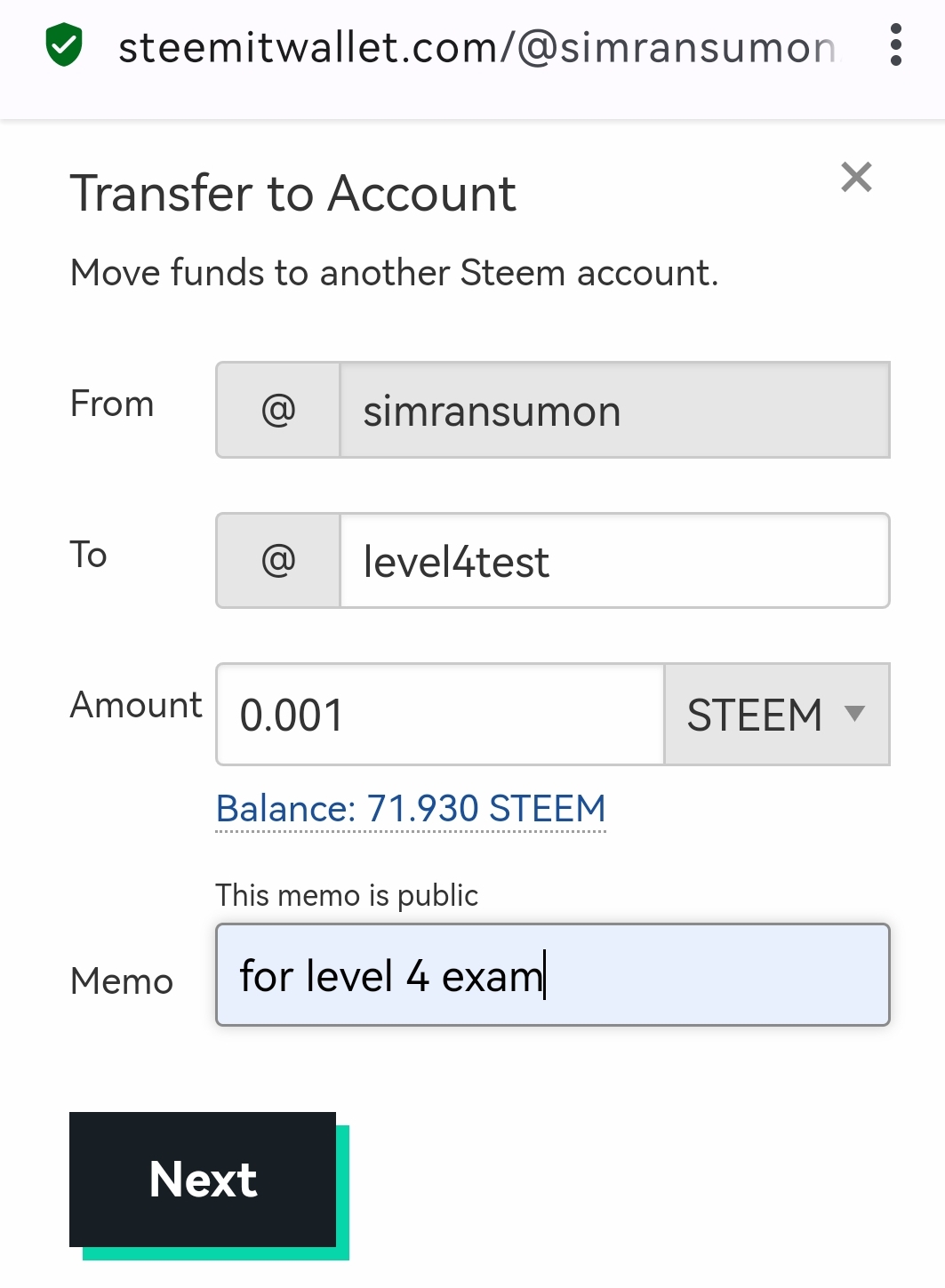
Task: Click the Memo field with exam text
Action: pyautogui.click(x=552, y=975)
